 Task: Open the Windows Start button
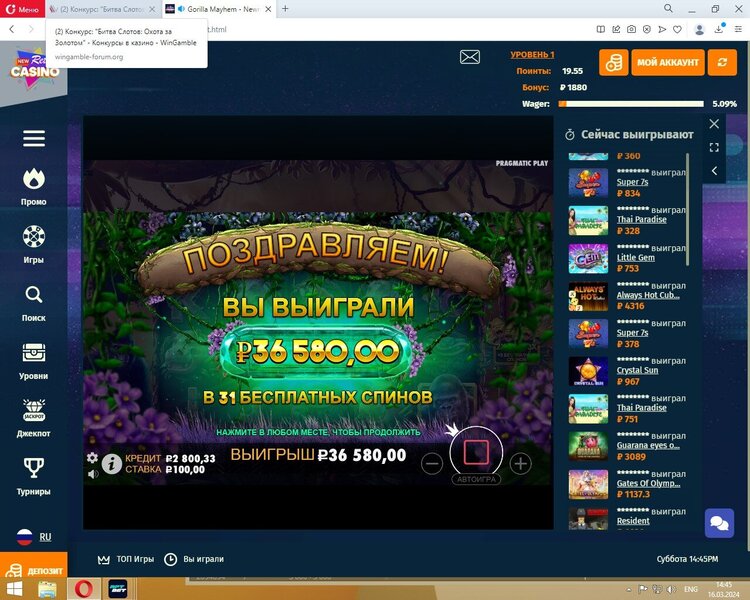pos(13,589)
